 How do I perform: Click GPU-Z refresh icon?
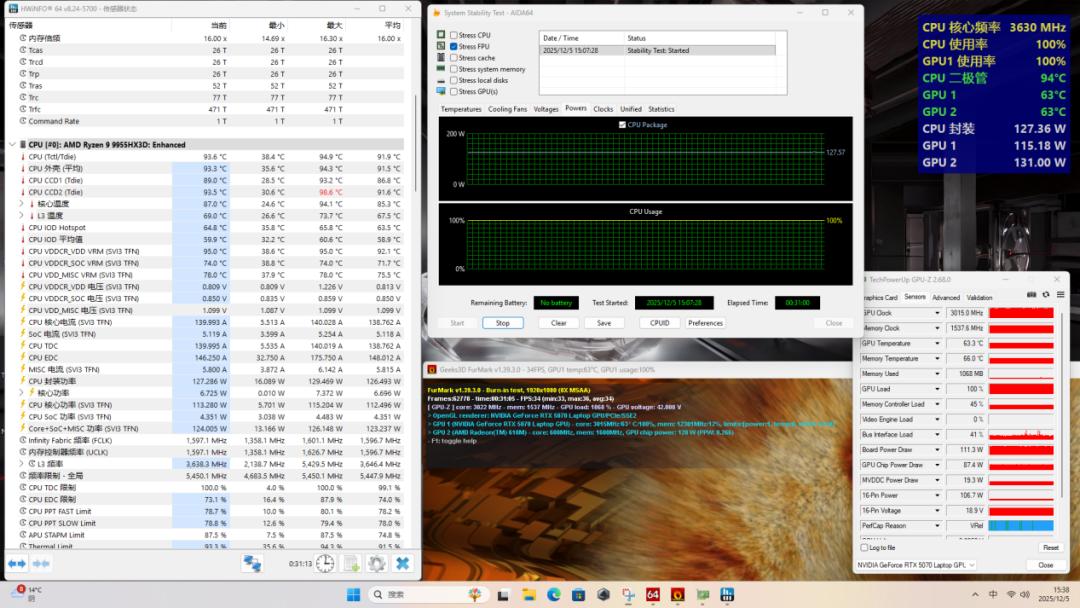pyautogui.click(x=1046, y=295)
